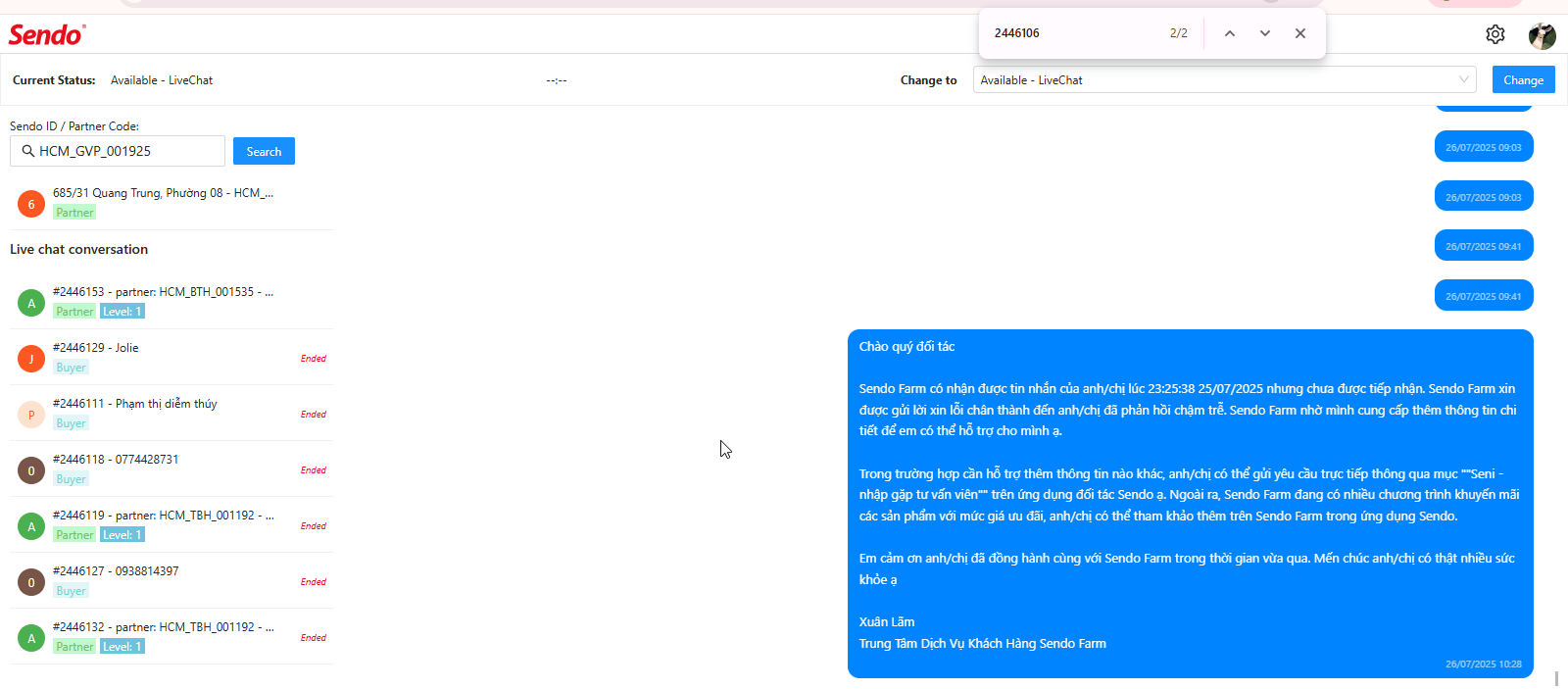This screenshot has height=689, width=1568.
Task: Open conversation #2446132 partner HCM_TBH_001192
Action: [171, 637]
